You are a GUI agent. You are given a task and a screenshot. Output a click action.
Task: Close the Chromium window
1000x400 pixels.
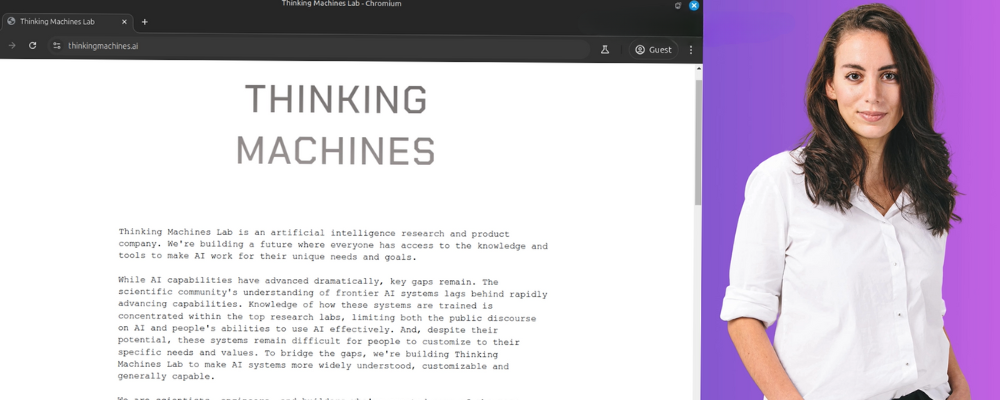(694, 5)
